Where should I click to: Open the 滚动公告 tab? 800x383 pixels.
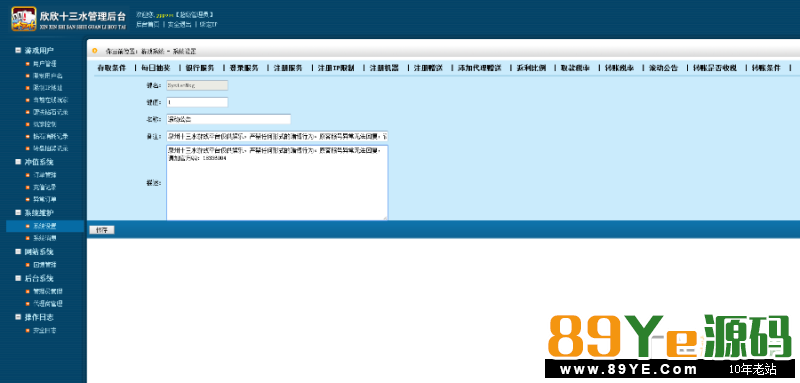click(663, 67)
